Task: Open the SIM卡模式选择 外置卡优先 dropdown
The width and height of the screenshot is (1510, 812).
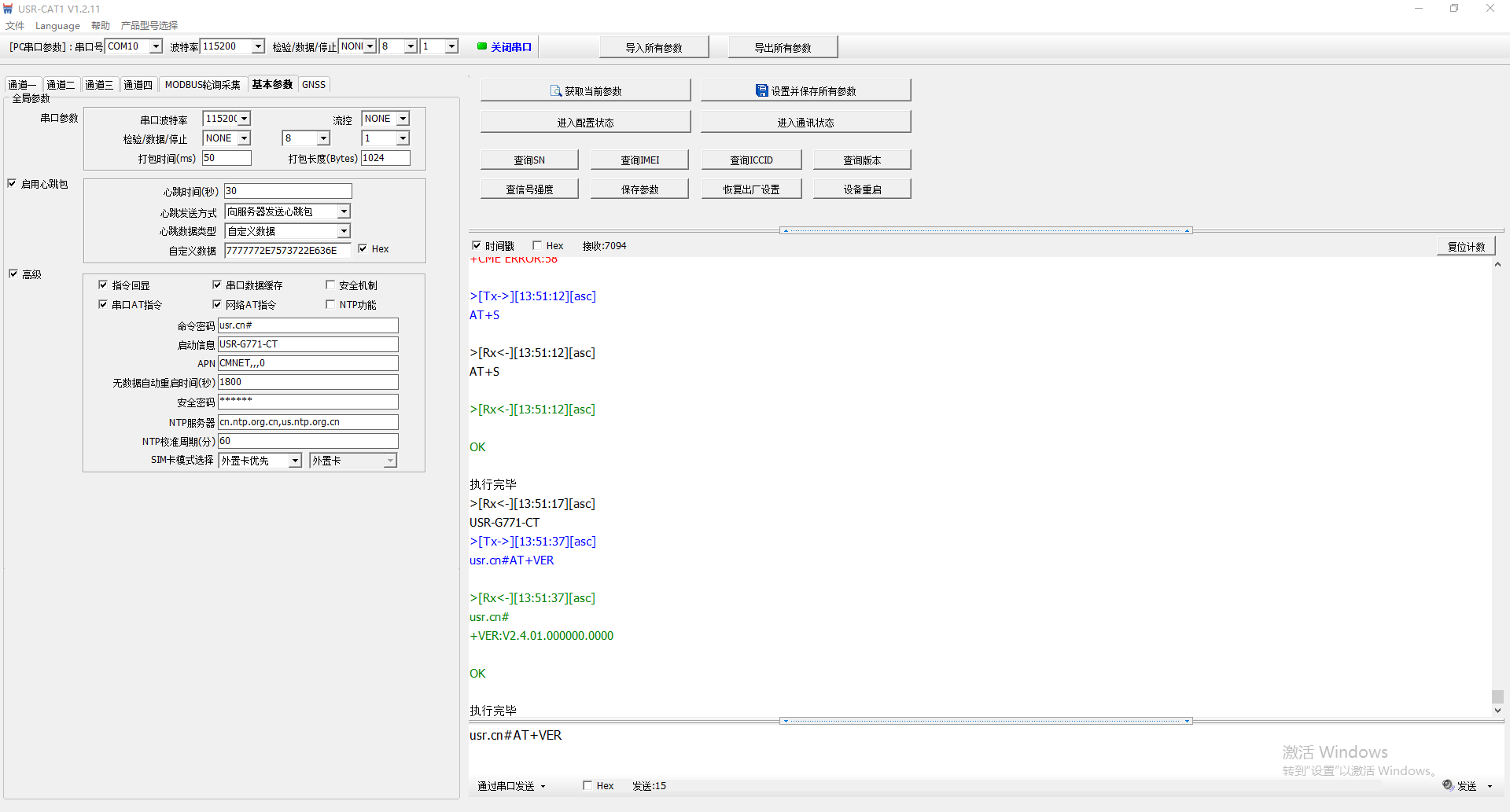Action: coord(295,461)
